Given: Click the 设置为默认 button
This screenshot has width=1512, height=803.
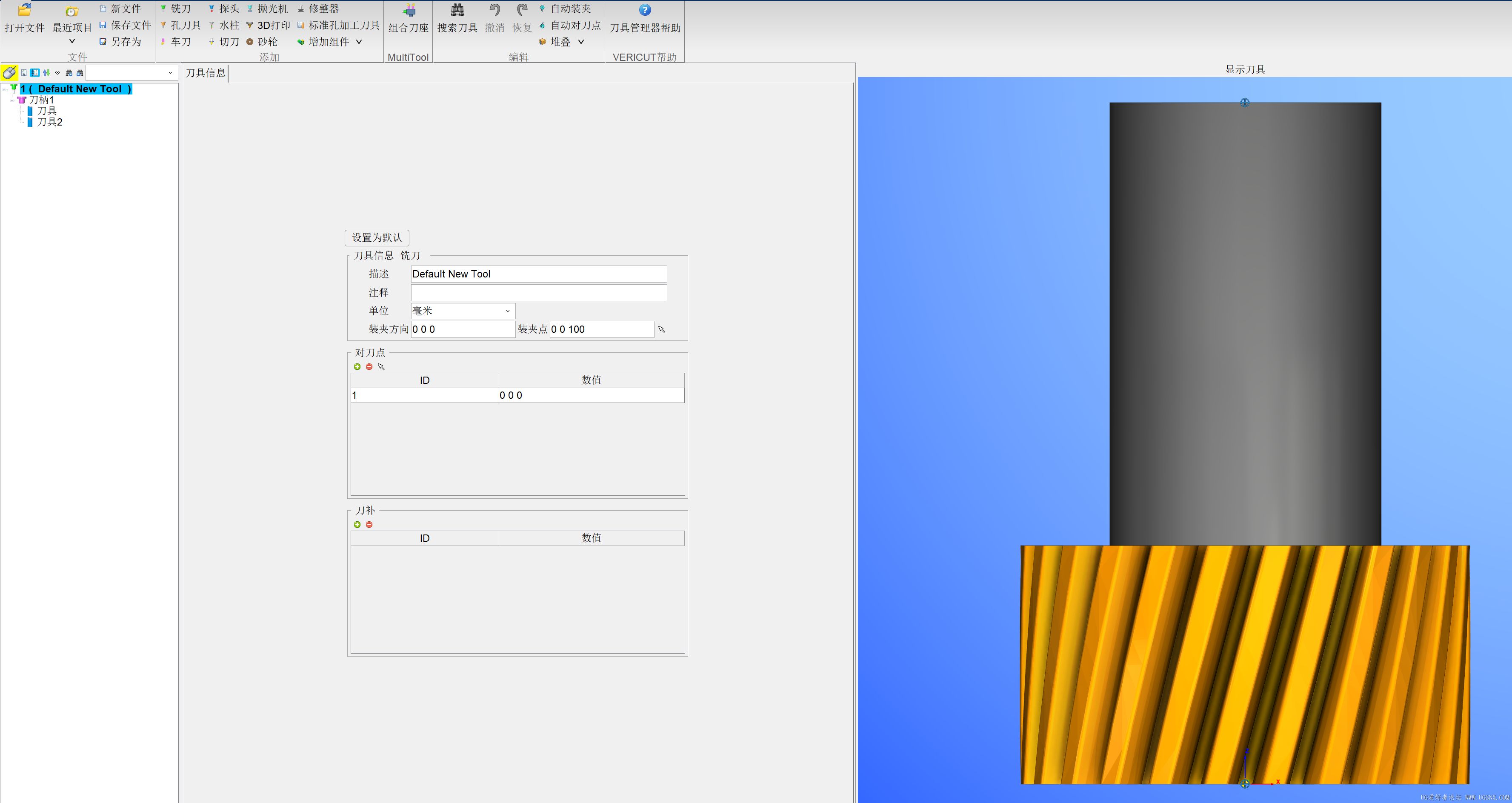Looking at the screenshot, I should click(x=377, y=238).
